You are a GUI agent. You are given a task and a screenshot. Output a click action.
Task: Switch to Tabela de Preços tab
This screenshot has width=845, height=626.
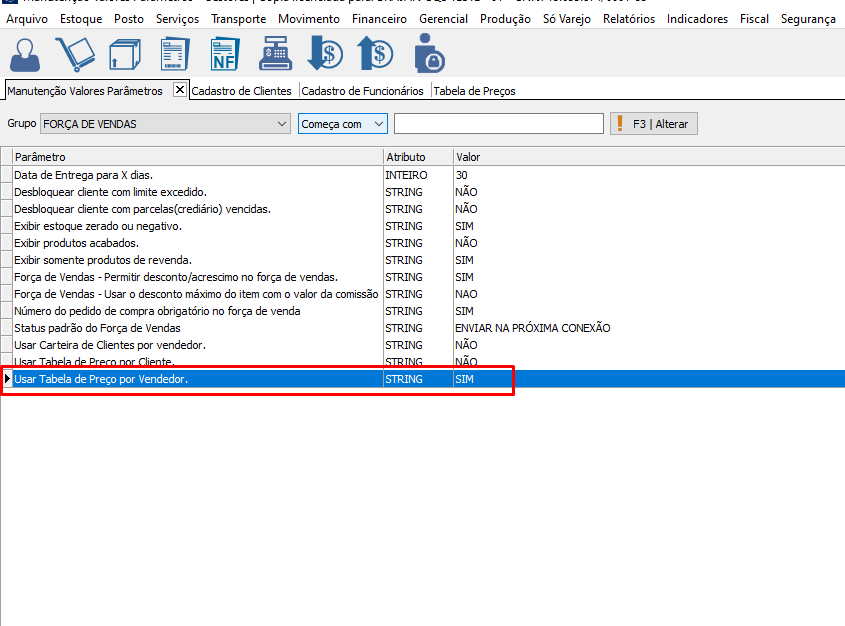(x=474, y=91)
